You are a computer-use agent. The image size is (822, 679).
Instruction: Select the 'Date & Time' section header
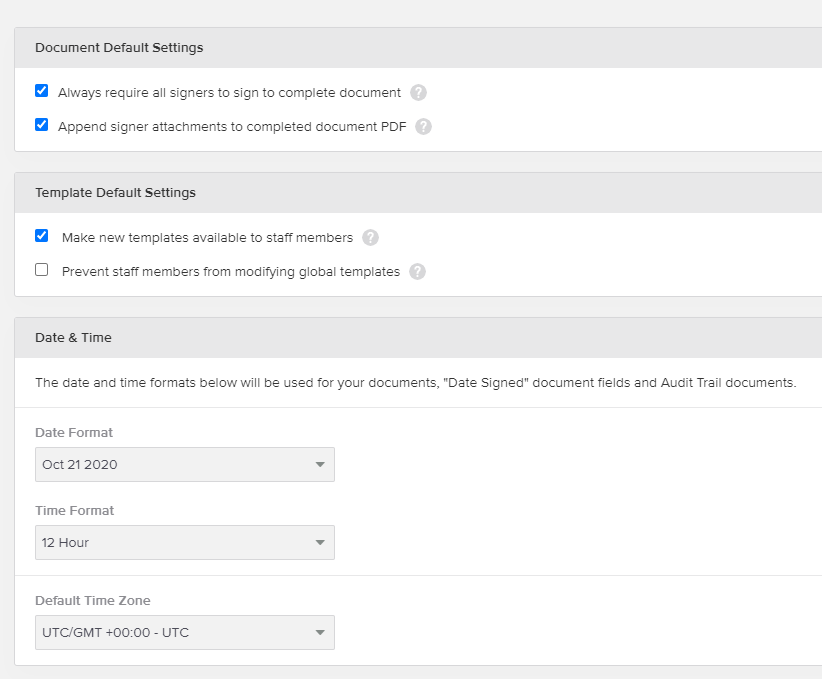point(73,338)
